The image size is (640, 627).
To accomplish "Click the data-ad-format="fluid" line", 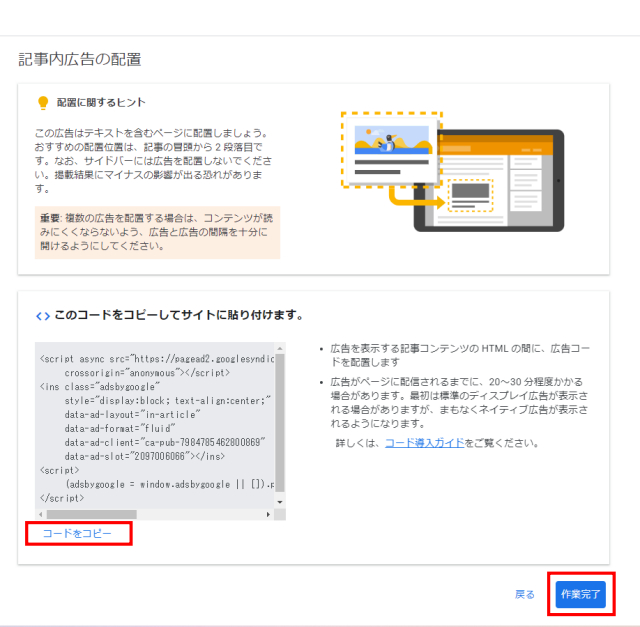I will coord(120,429).
